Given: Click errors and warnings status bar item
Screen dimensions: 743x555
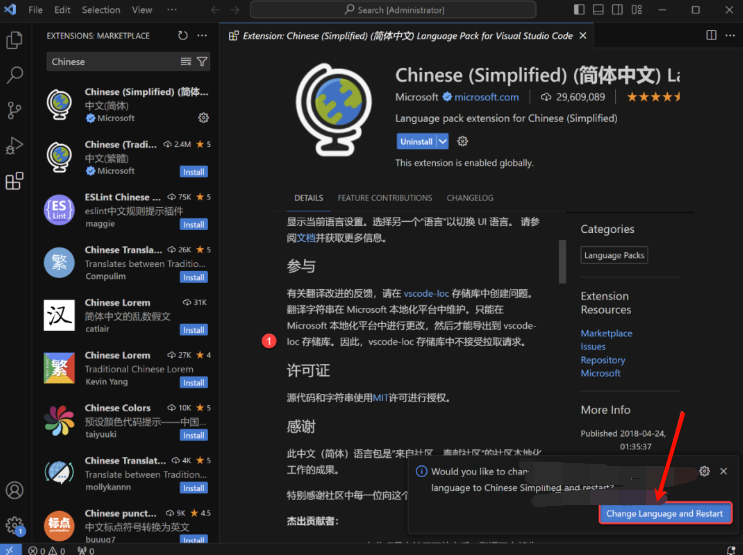Looking at the screenshot, I should click(46, 550).
